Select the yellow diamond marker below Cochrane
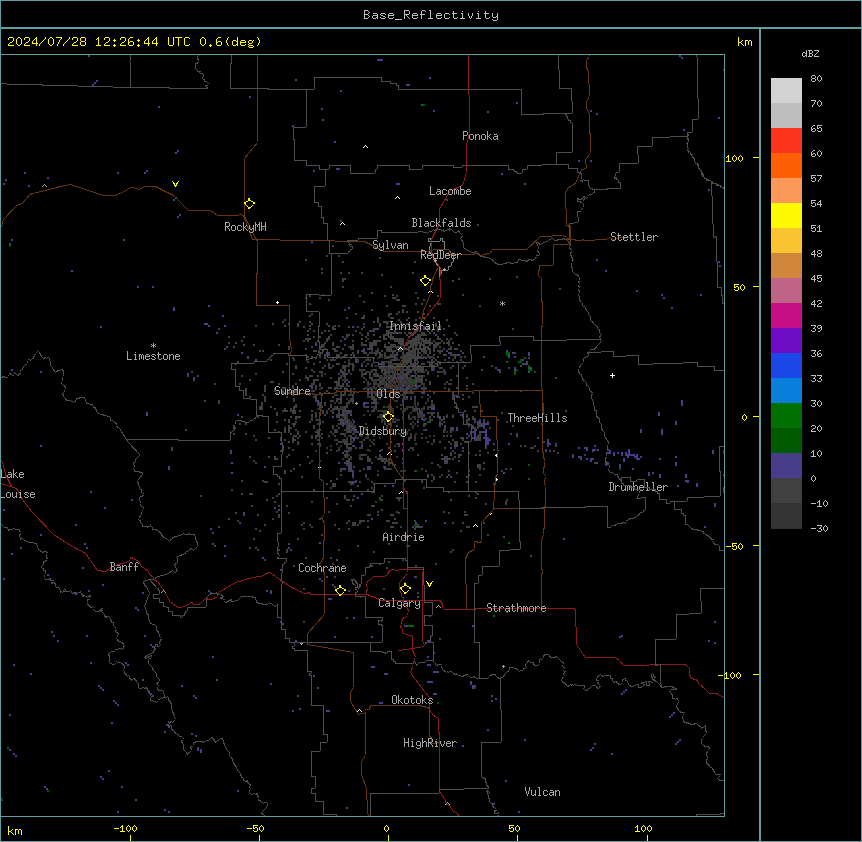Screen dimensions: 862x842 (340, 590)
